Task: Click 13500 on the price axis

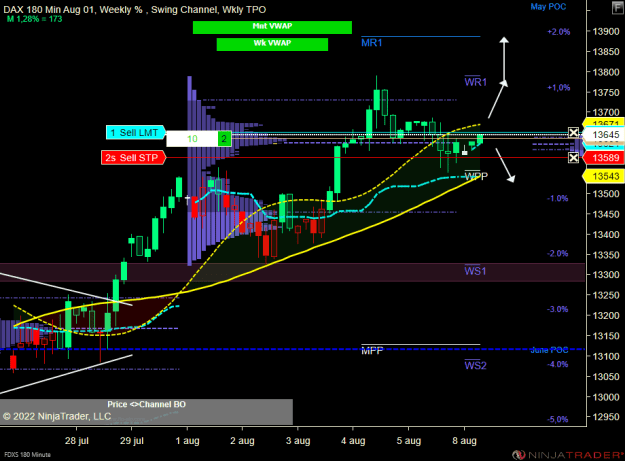Action: point(606,194)
